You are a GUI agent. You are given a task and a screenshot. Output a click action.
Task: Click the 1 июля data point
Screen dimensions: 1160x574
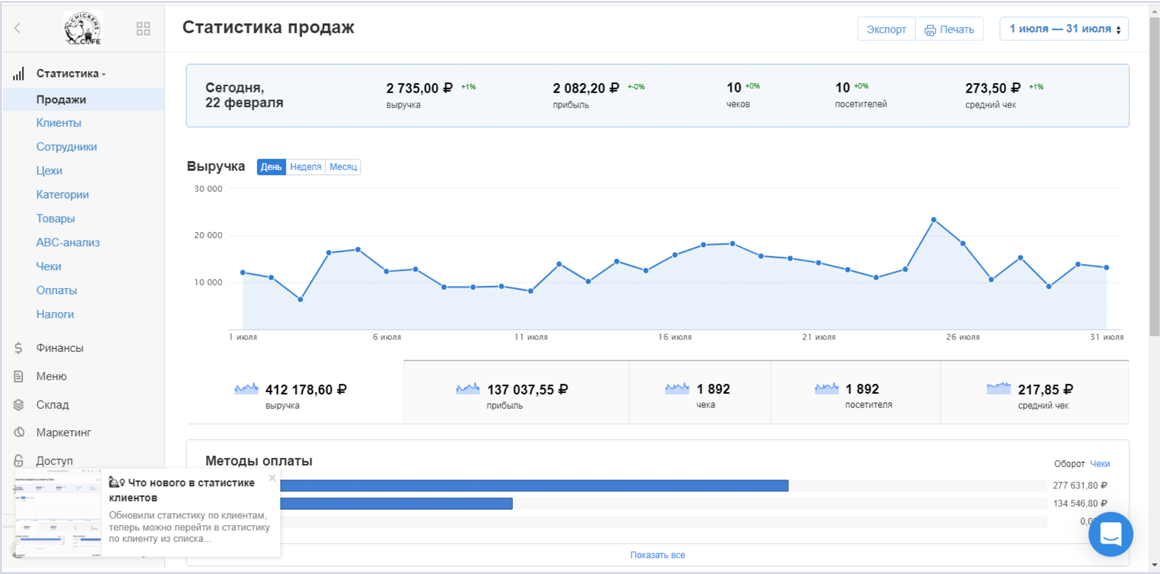coord(243,272)
